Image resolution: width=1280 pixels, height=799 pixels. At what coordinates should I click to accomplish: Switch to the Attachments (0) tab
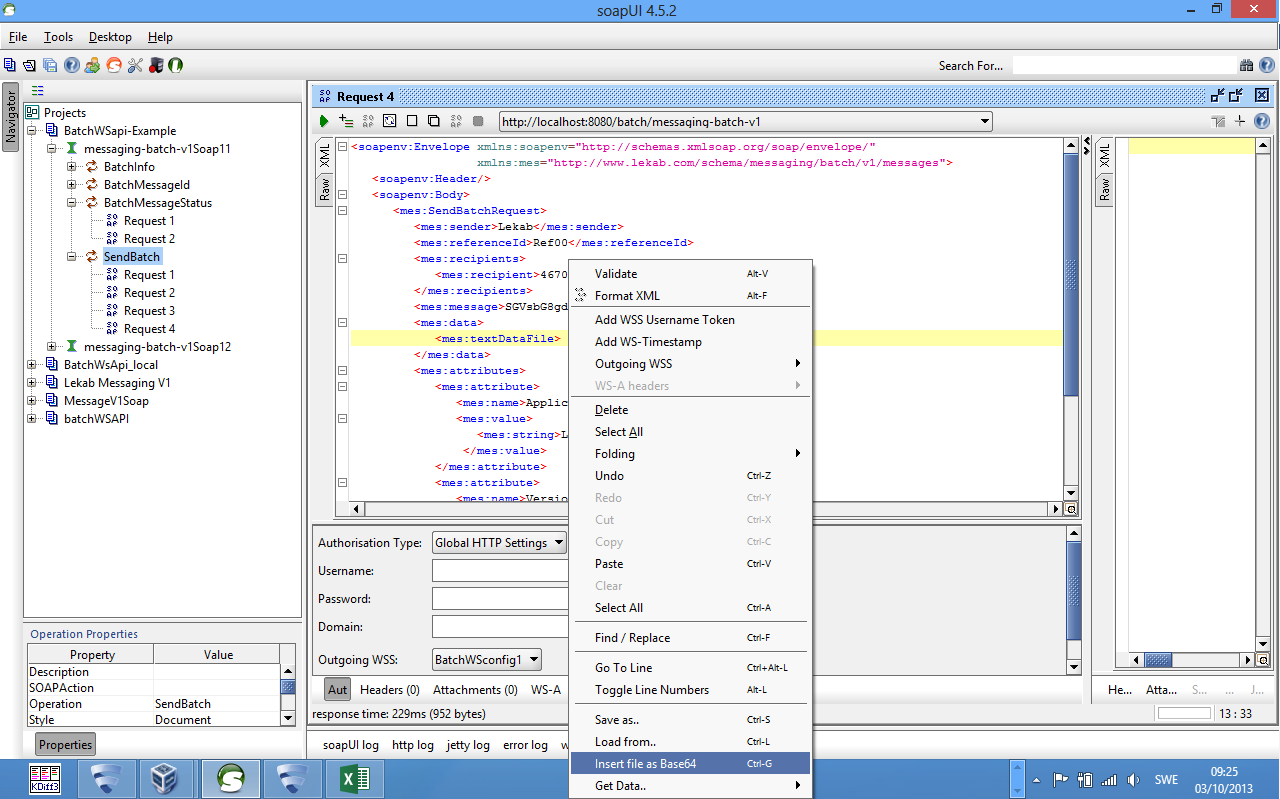tap(475, 690)
